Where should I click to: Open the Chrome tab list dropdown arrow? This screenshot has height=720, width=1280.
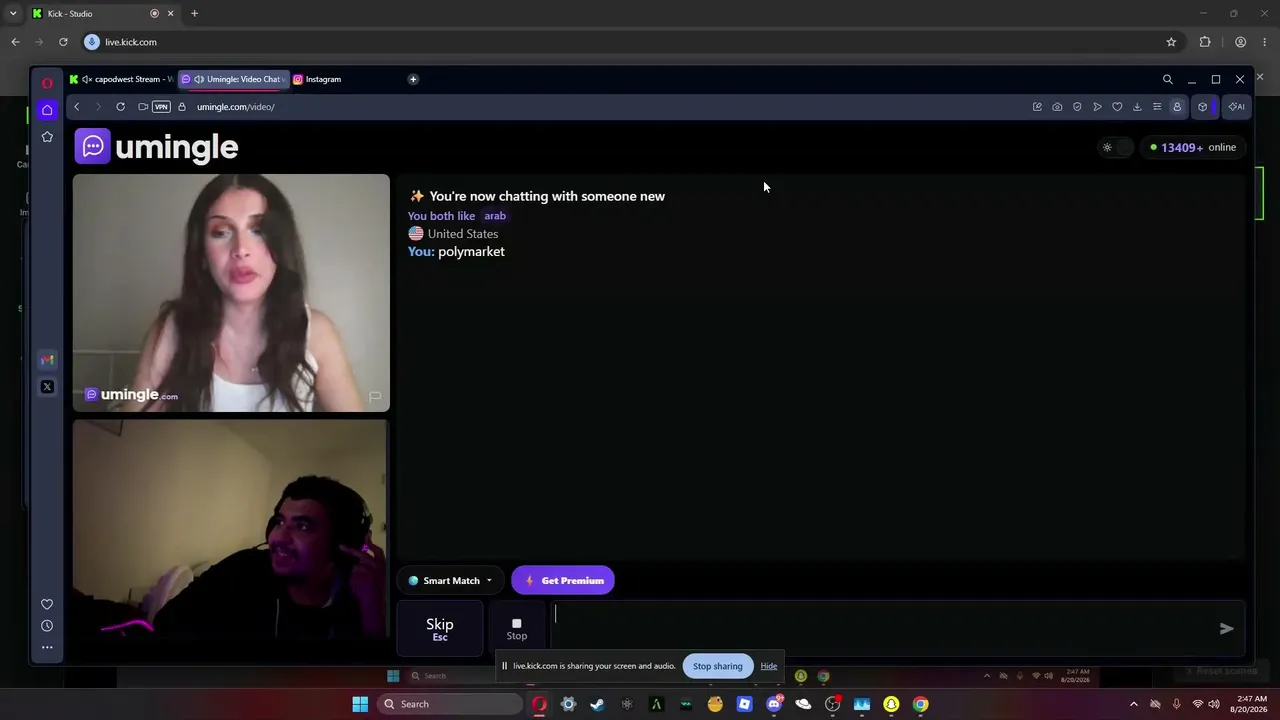click(13, 13)
